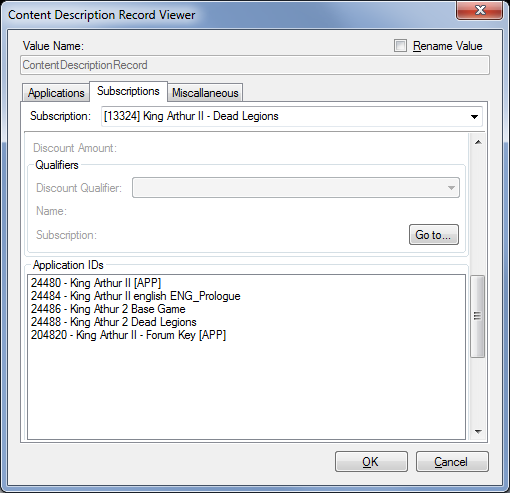Screen dimensions: 510x493
Task: Switch to the Miscallaneous tab
Action: tap(205, 93)
